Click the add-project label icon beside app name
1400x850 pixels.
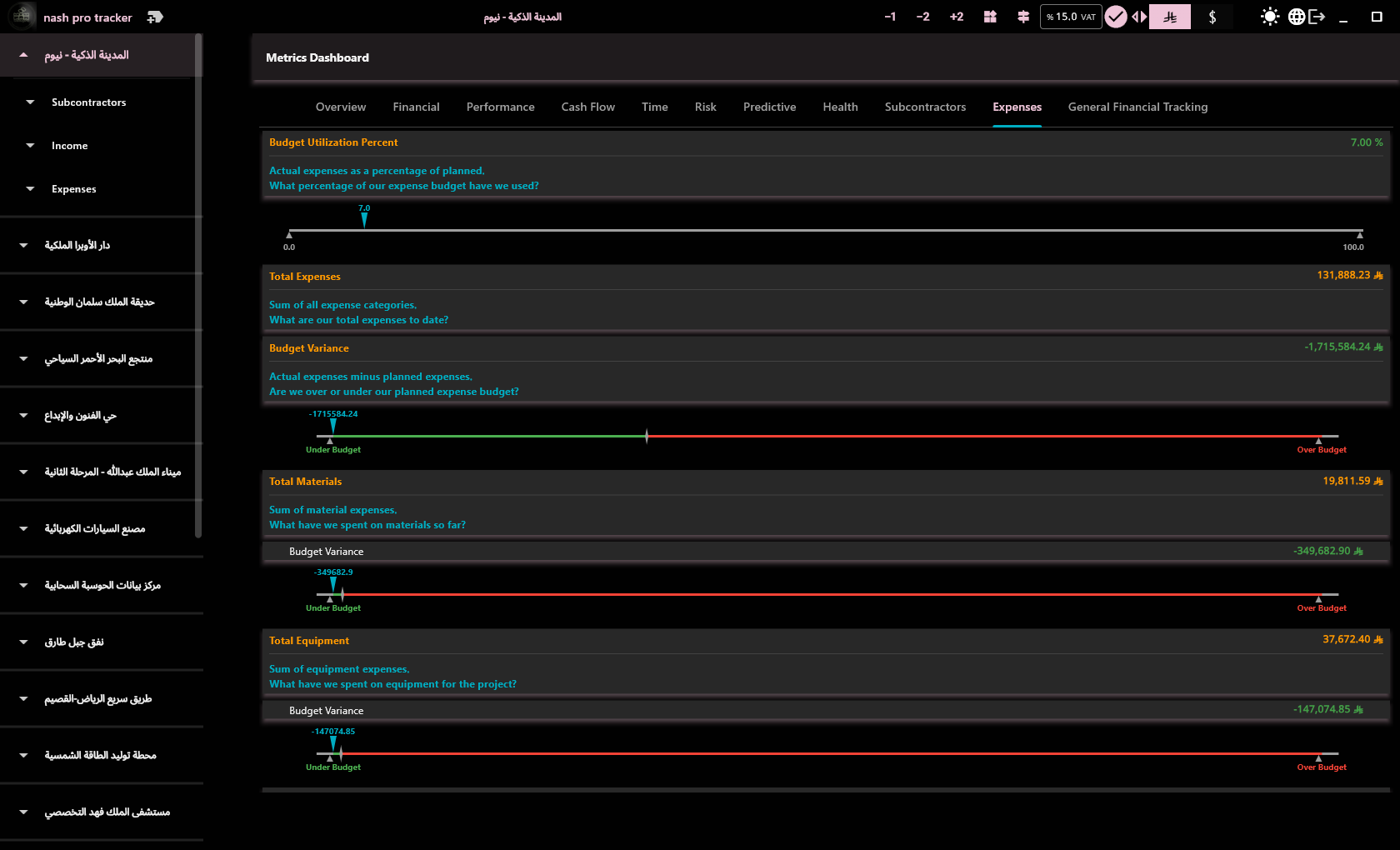click(x=155, y=17)
